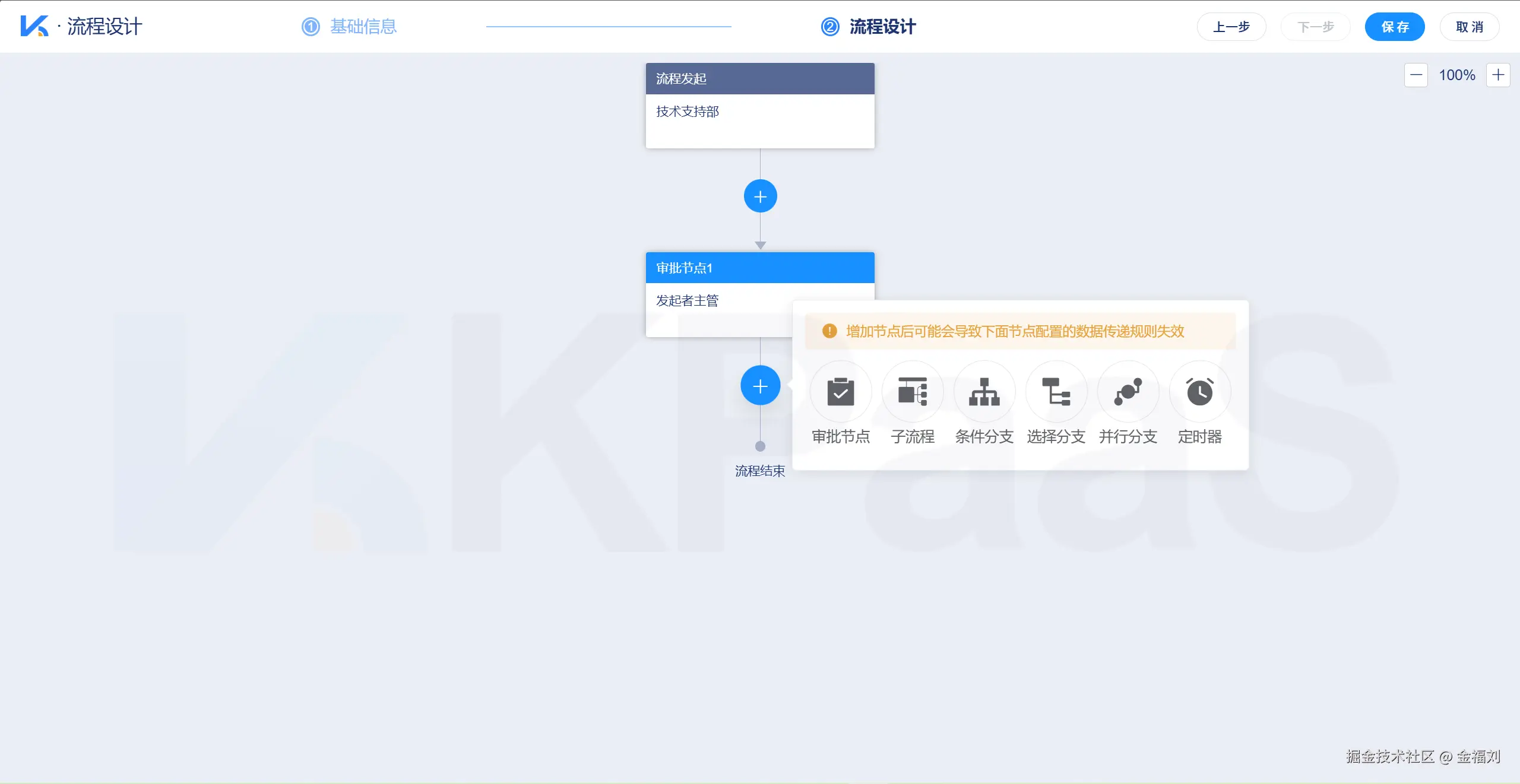1520x784 pixels.
Task: Choose the selection branch (选择分支) icon
Action: (1056, 392)
